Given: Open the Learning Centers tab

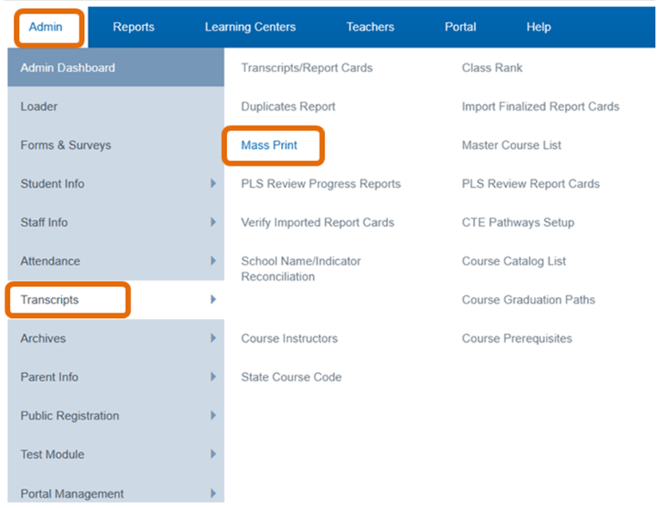Looking at the screenshot, I should tap(250, 27).
